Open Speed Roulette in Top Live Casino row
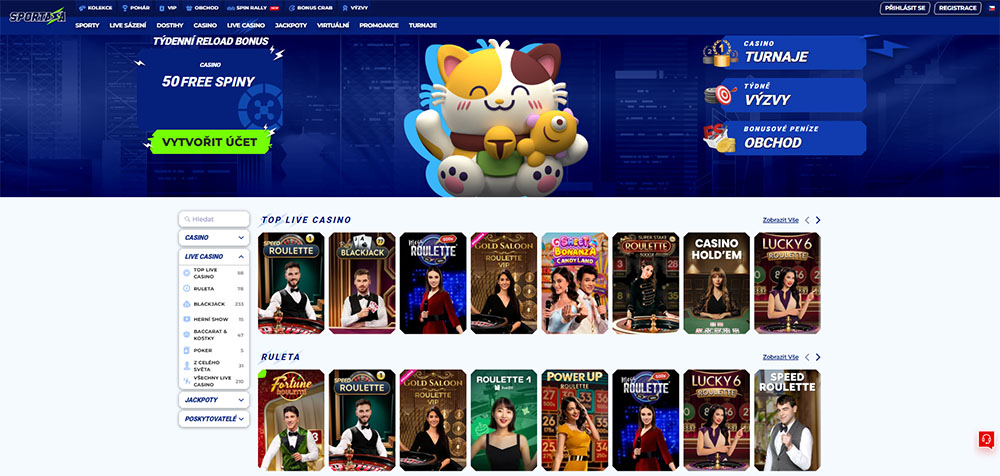Viewport: 1000px width, 476px height. tap(291, 283)
